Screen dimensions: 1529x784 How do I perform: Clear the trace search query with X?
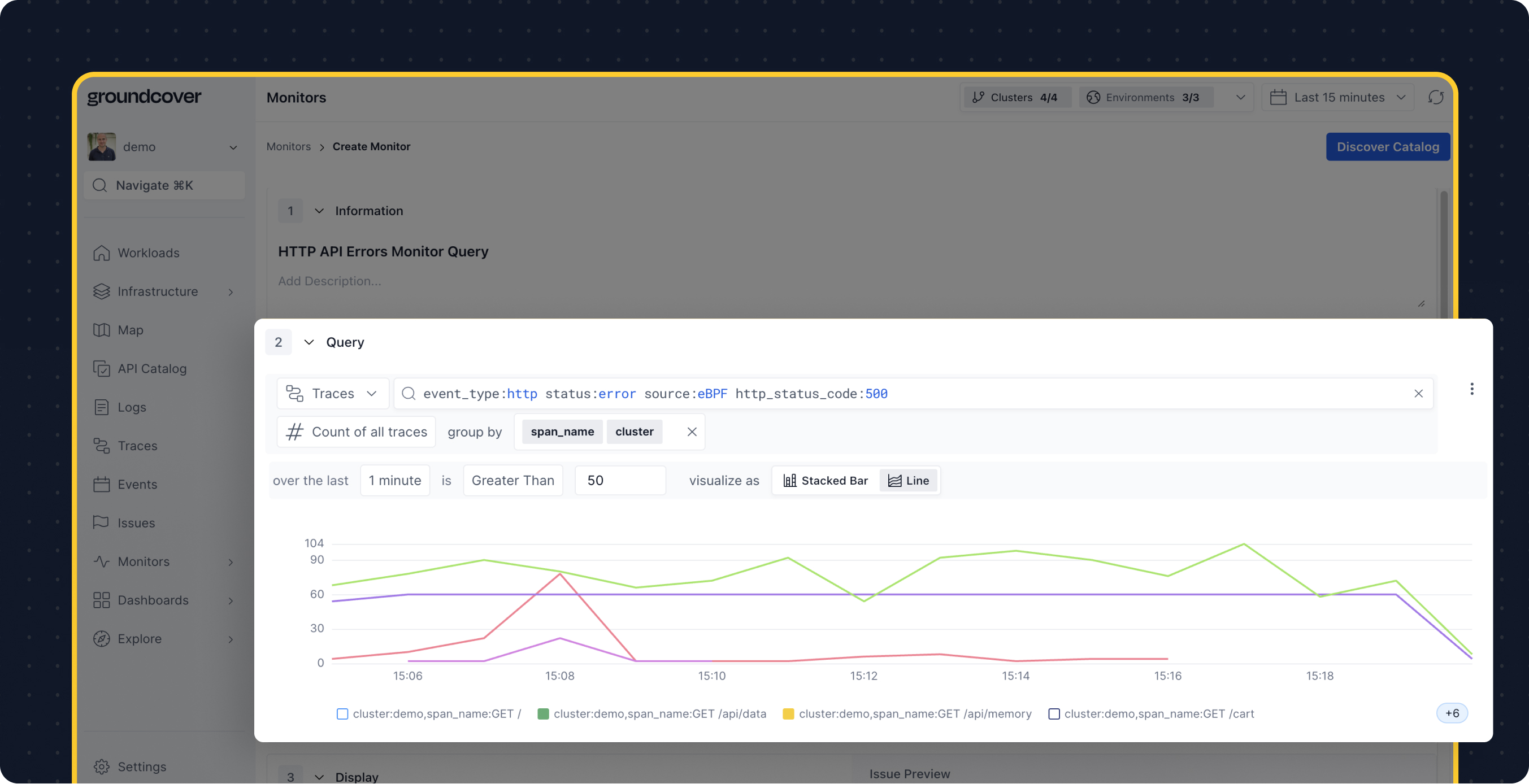1418,394
